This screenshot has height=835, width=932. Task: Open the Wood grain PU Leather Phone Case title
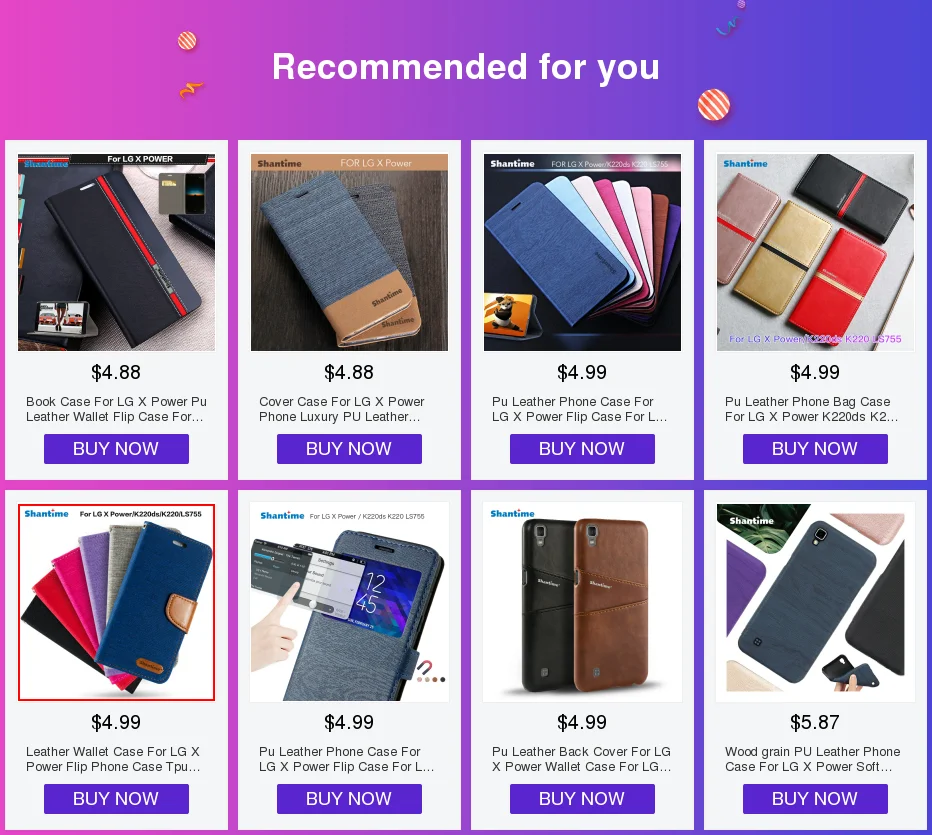(813, 759)
